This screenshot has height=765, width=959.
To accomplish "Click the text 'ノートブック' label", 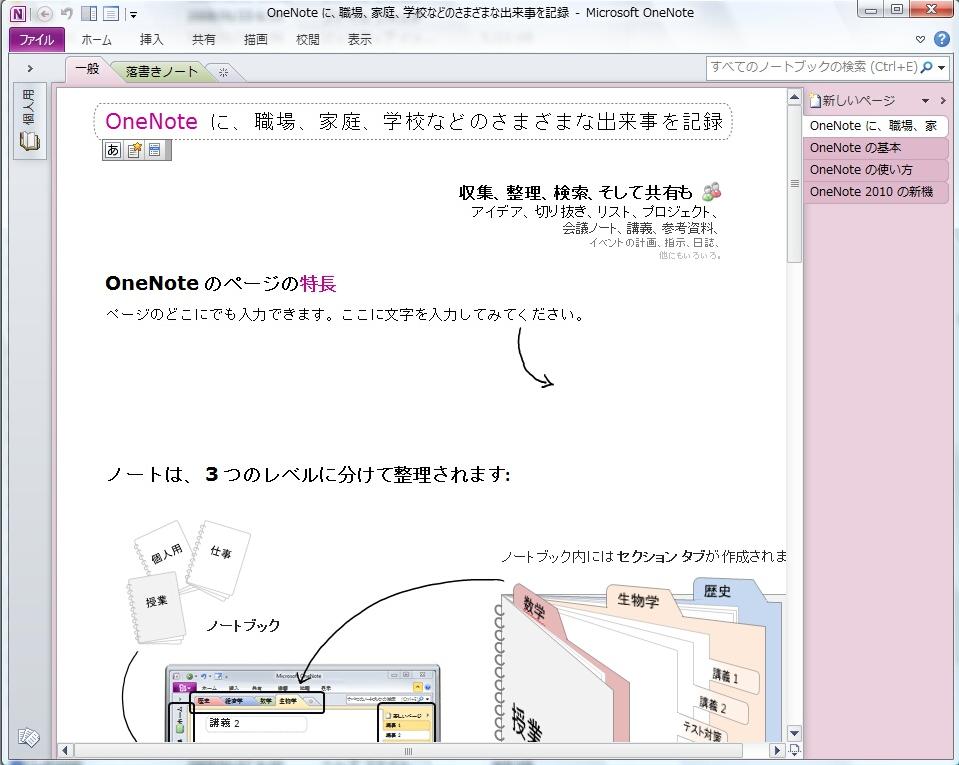I will coord(243,626).
